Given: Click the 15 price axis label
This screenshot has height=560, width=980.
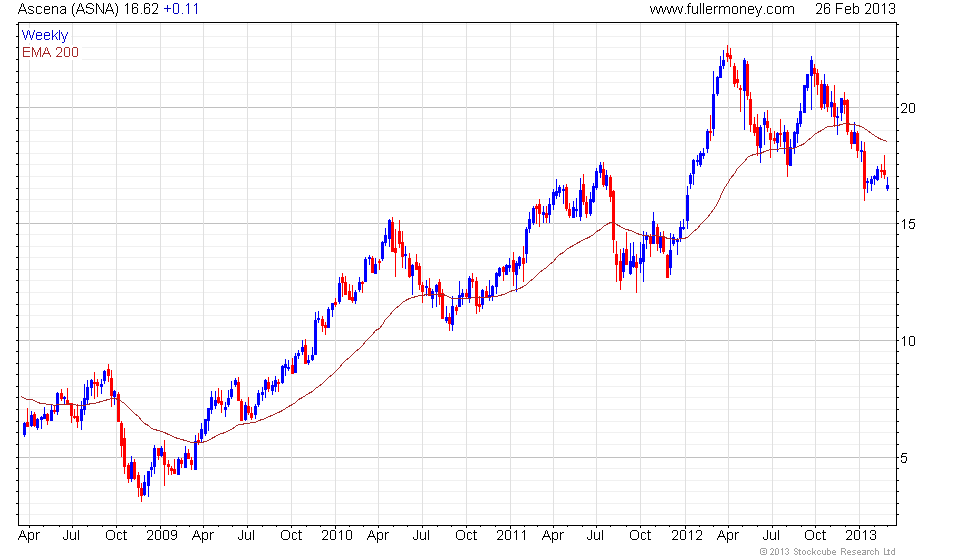Looking at the screenshot, I should click(908, 224).
